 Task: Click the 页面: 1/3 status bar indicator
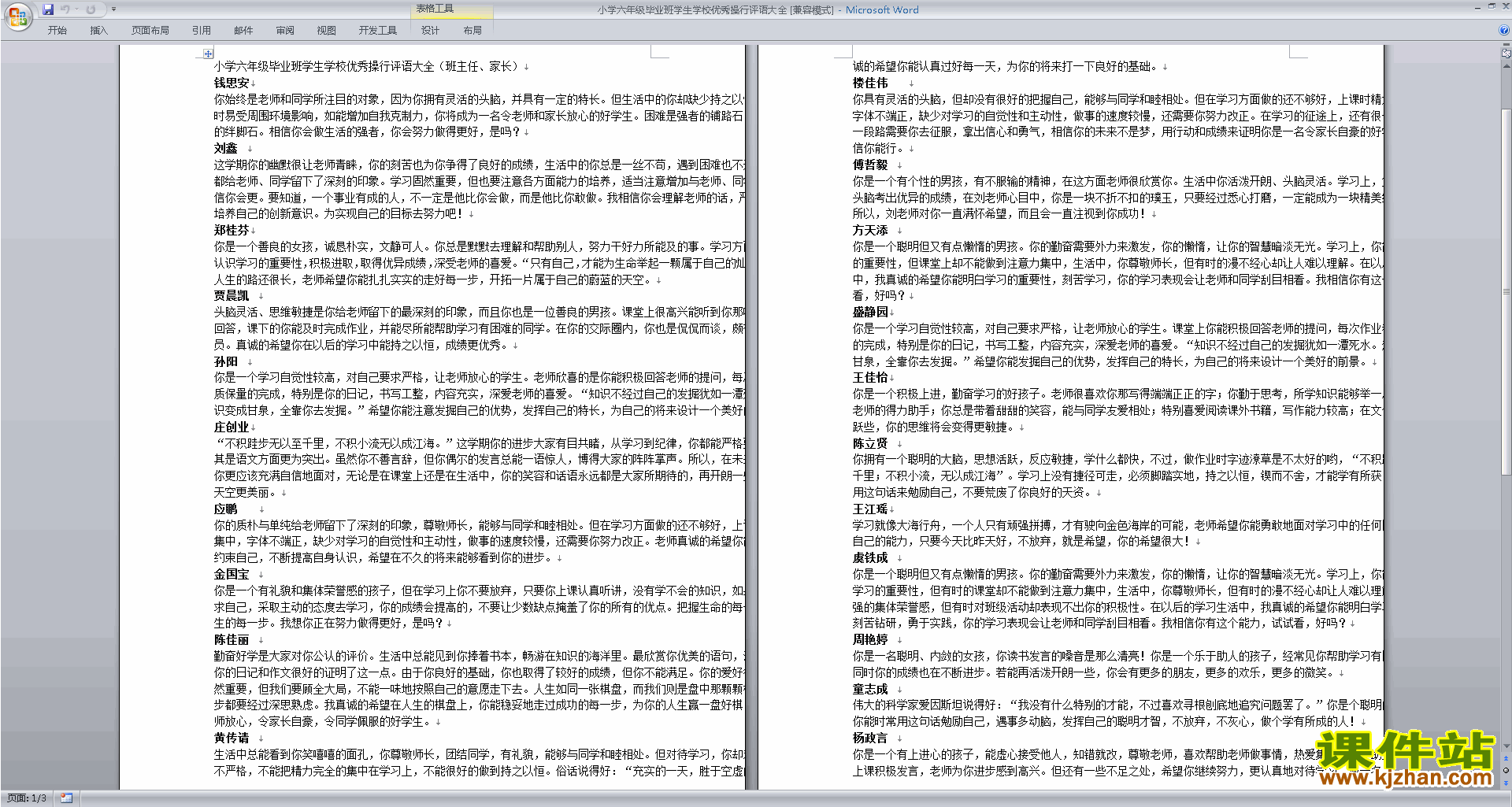coord(27,798)
